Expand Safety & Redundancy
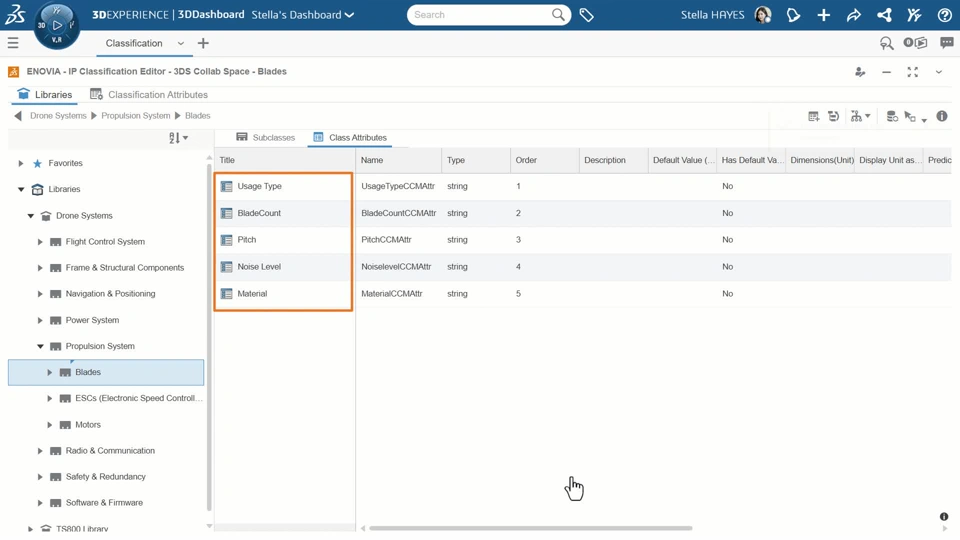 point(40,477)
